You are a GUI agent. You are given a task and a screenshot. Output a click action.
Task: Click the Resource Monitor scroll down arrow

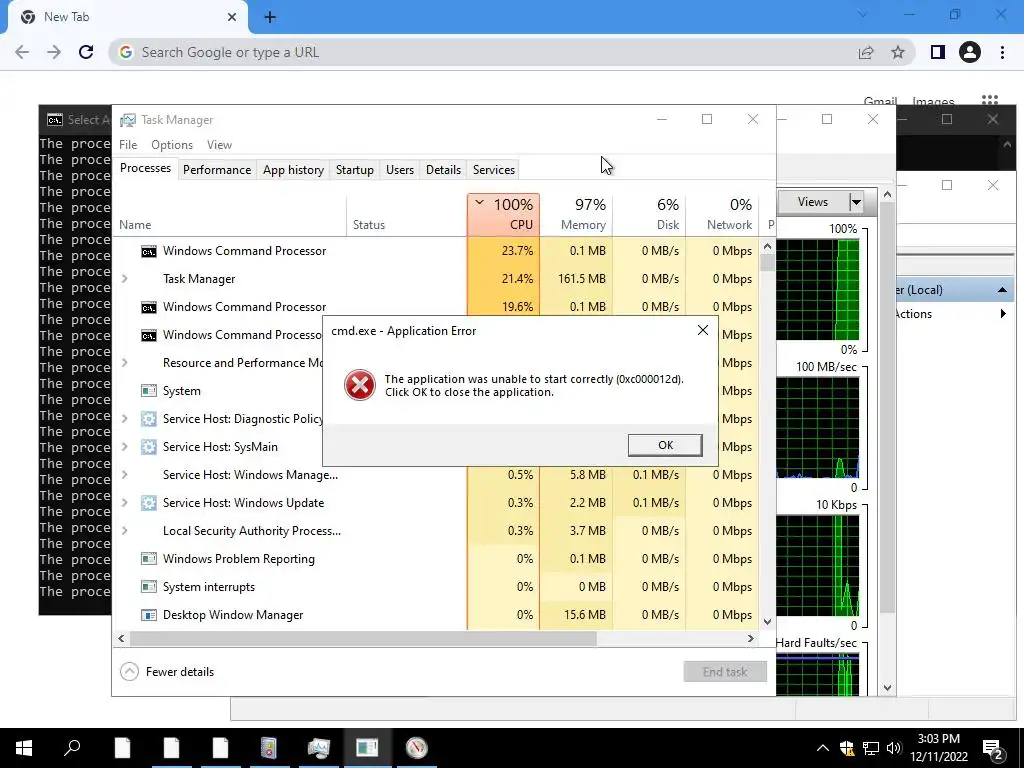coord(887,688)
